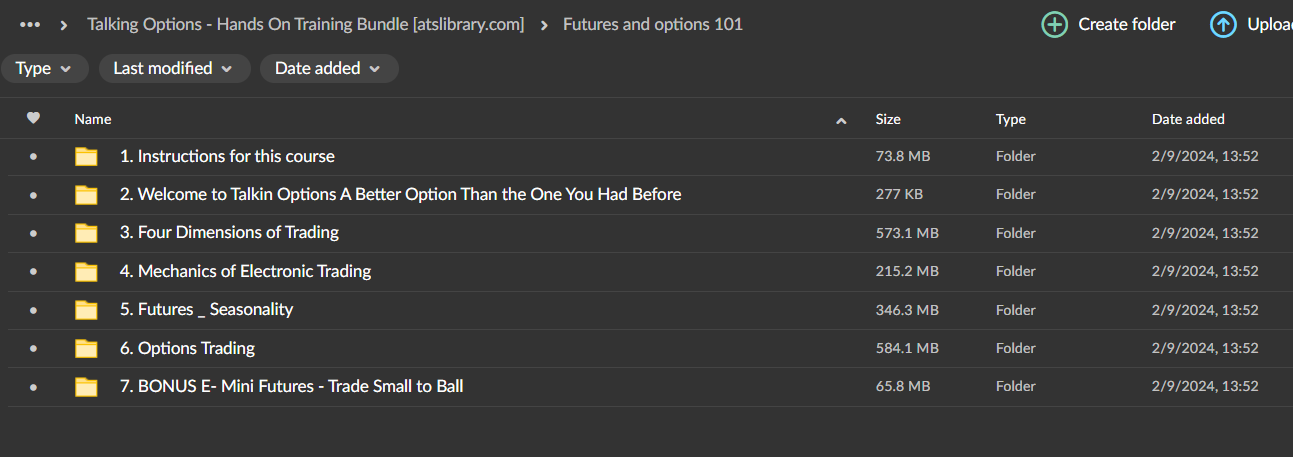Click folder icon beside Four Dimensions of Trading

(x=87, y=233)
